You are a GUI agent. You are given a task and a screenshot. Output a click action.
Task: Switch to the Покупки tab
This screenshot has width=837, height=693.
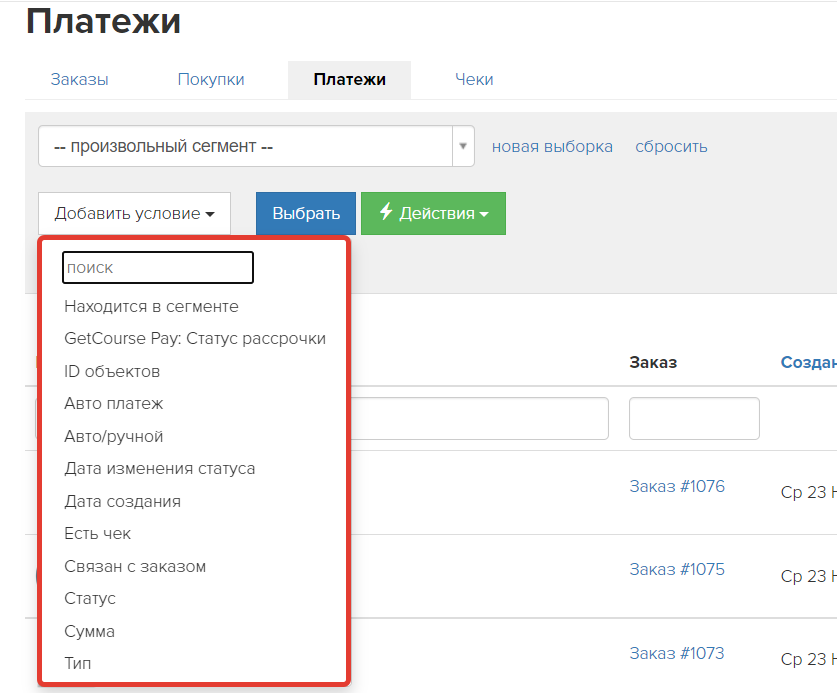tap(211, 80)
